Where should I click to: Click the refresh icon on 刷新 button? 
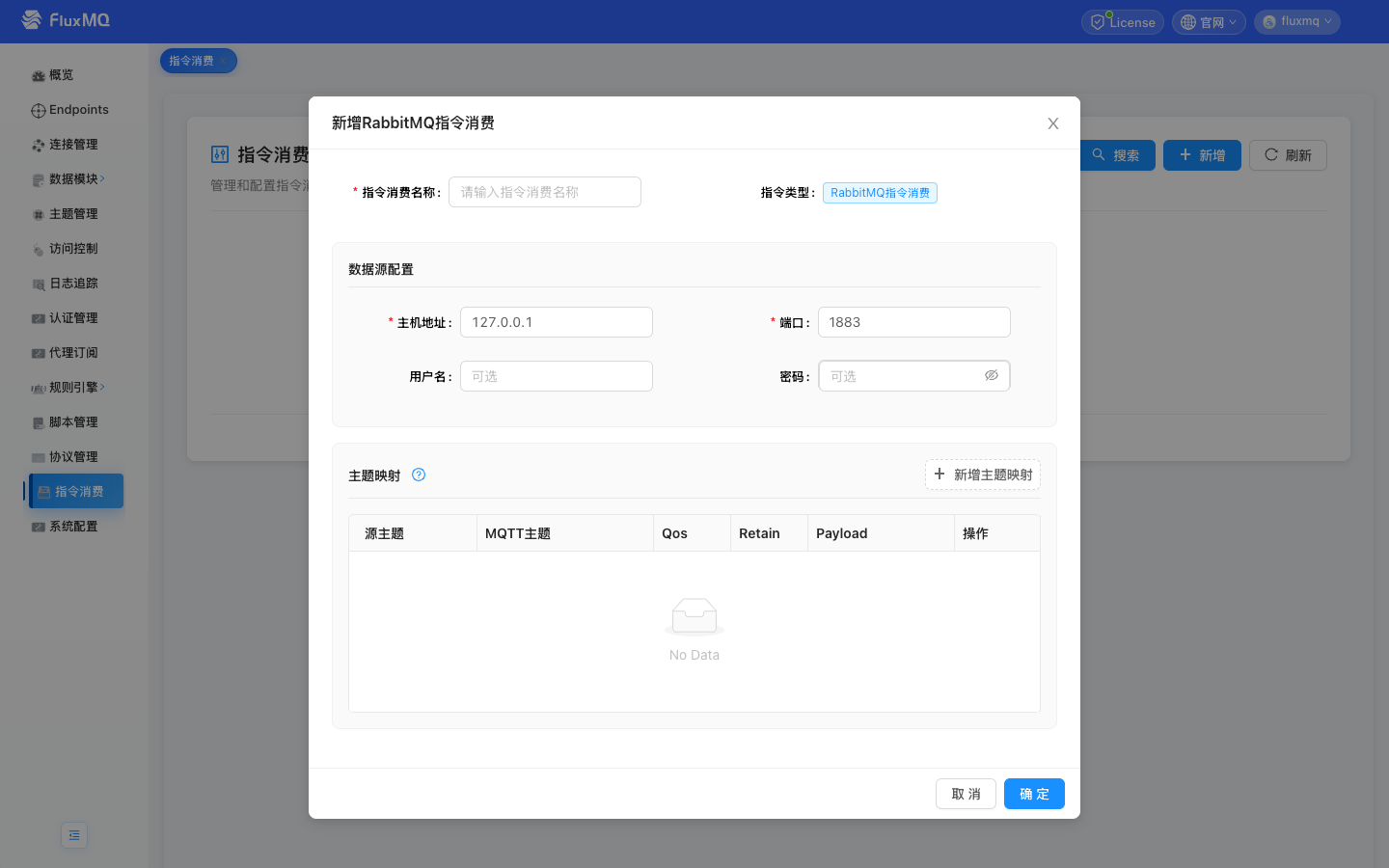pyautogui.click(x=1271, y=154)
